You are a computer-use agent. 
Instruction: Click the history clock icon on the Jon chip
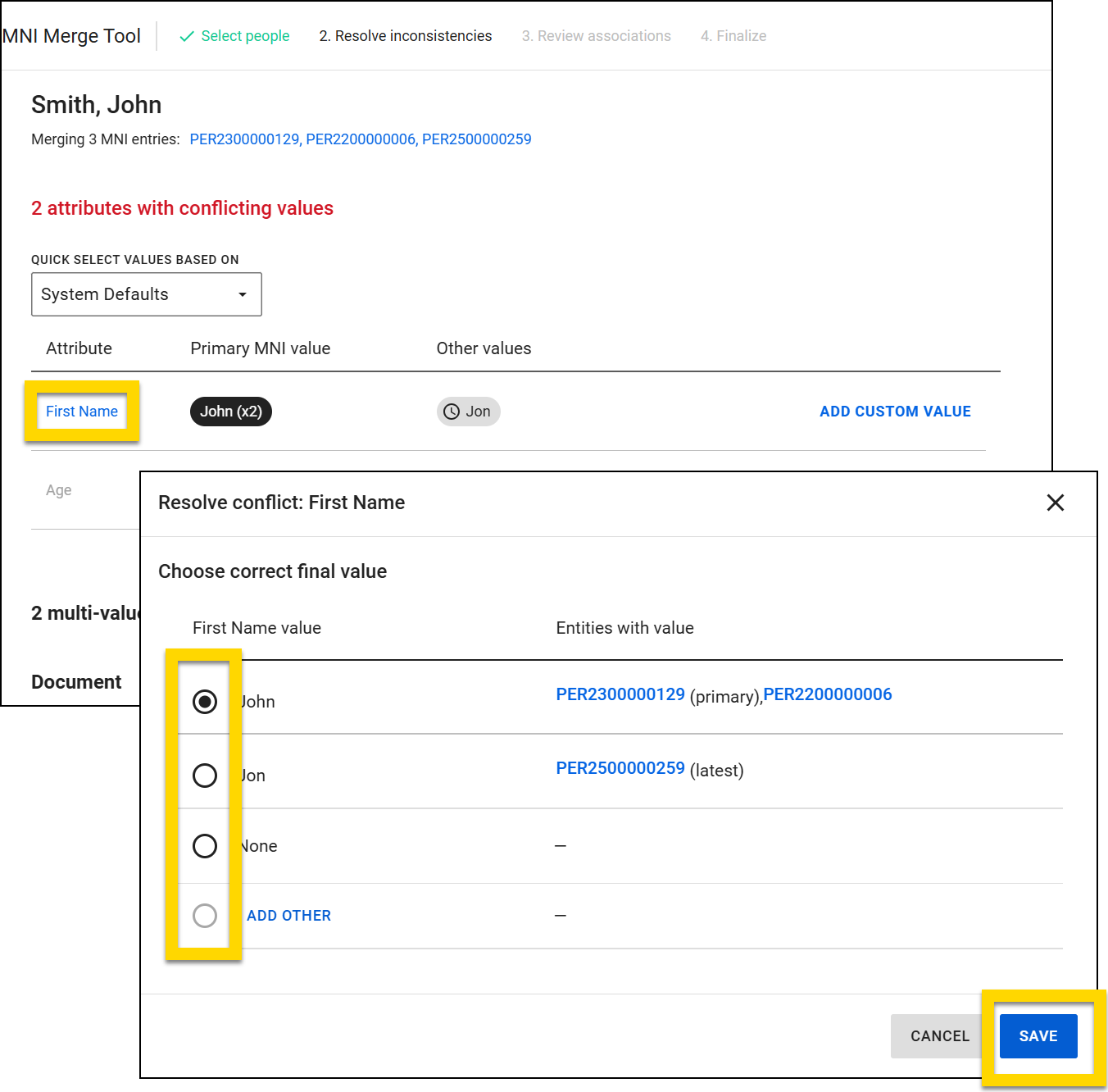452,412
